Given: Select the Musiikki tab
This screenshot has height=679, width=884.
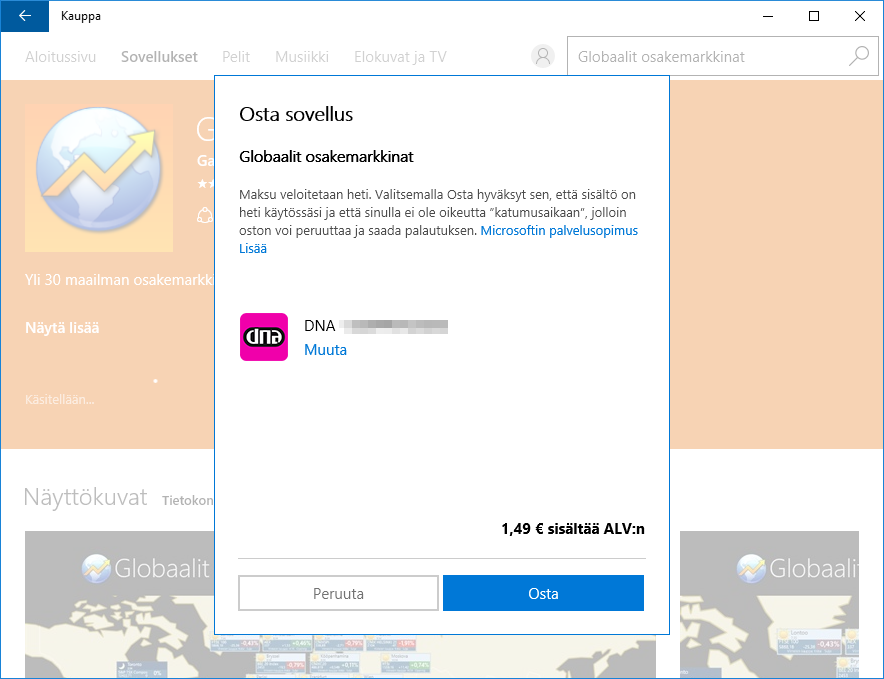Looking at the screenshot, I should [x=301, y=57].
